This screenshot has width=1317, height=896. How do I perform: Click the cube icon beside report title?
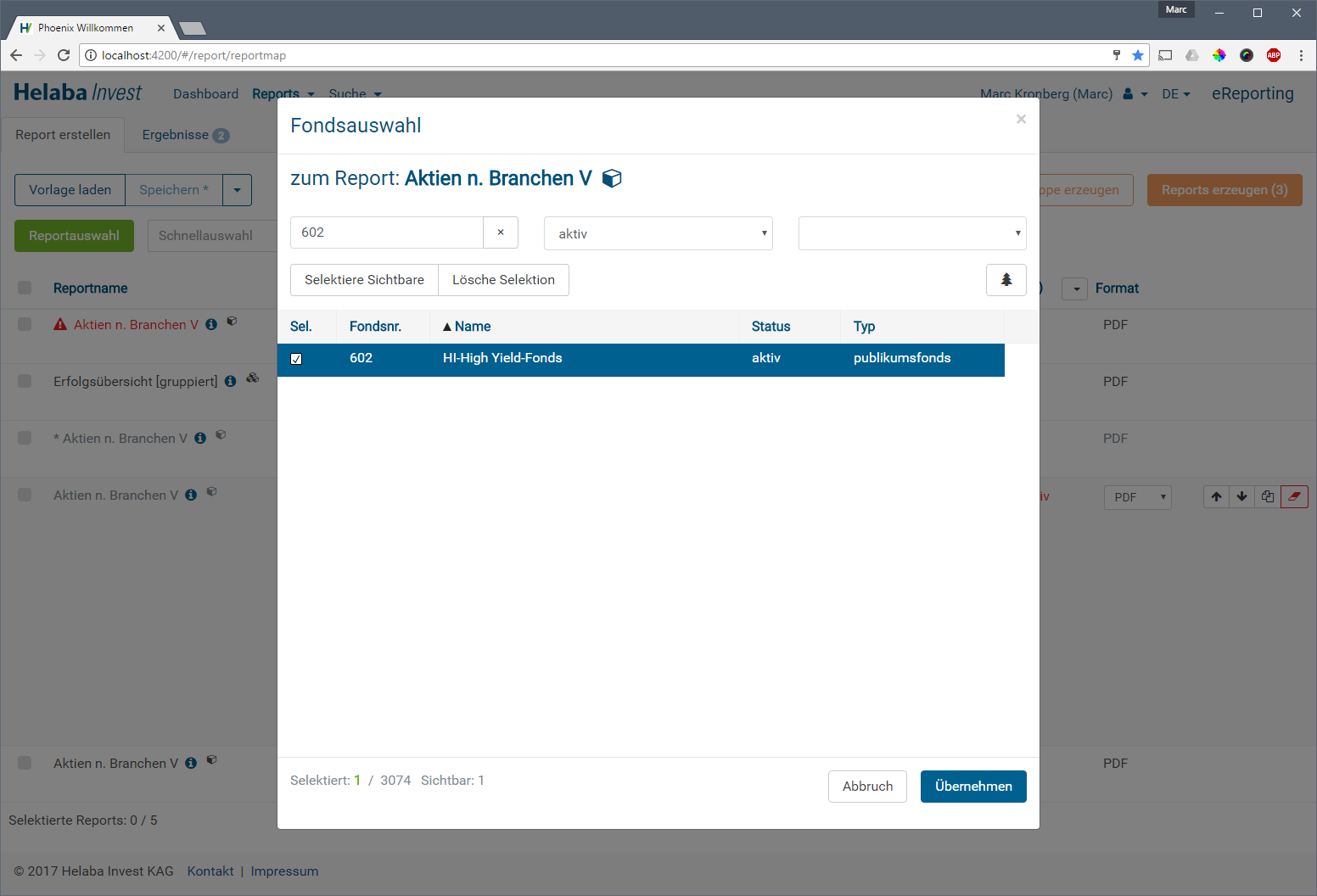pos(612,178)
